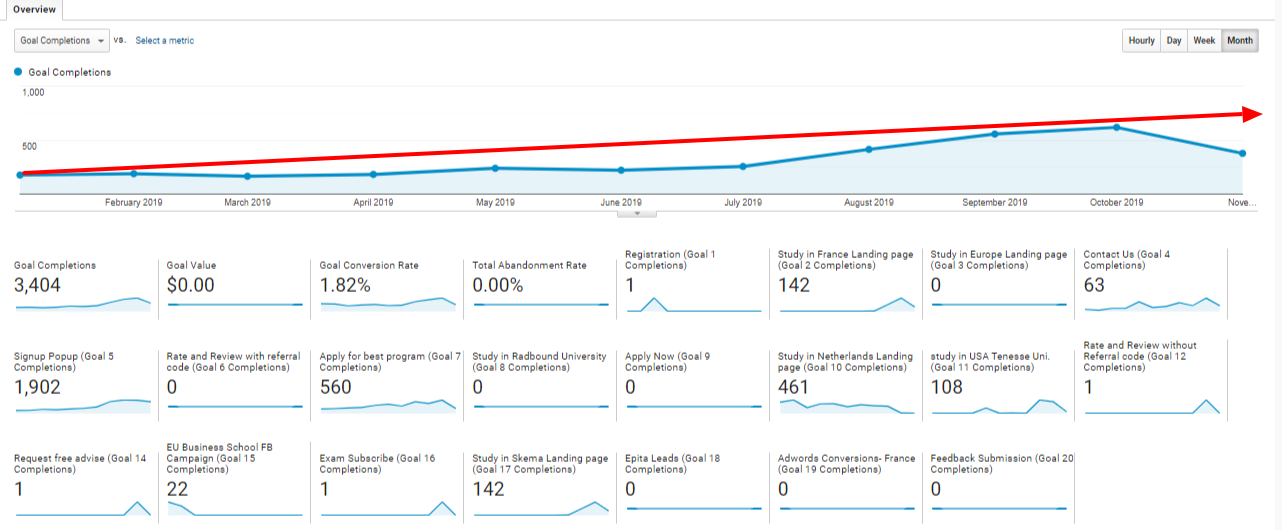Select the EU Business School FB Campaign label
The height and width of the screenshot is (530, 1282).
(220, 458)
